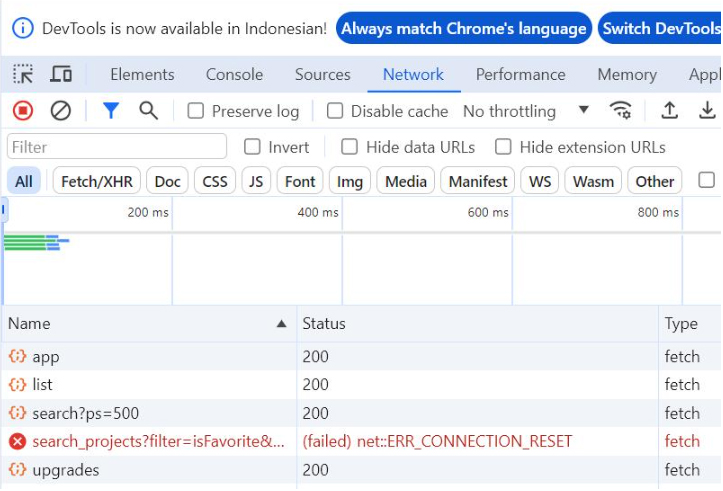Toggle the blue filter funnel icon
723x491 pixels.
[x=111, y=111]
